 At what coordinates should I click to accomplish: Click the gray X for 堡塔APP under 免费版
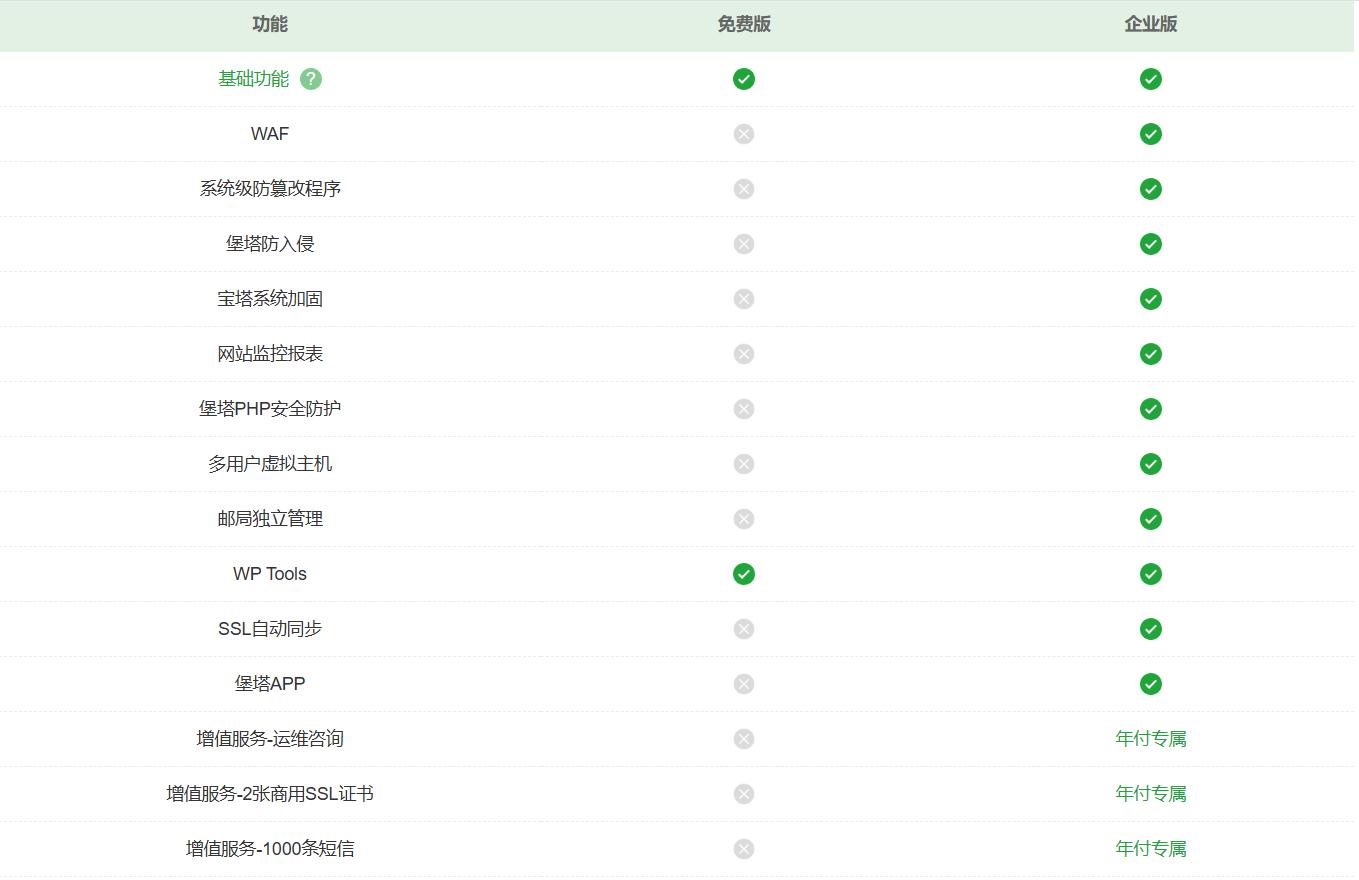click(743, 684)
